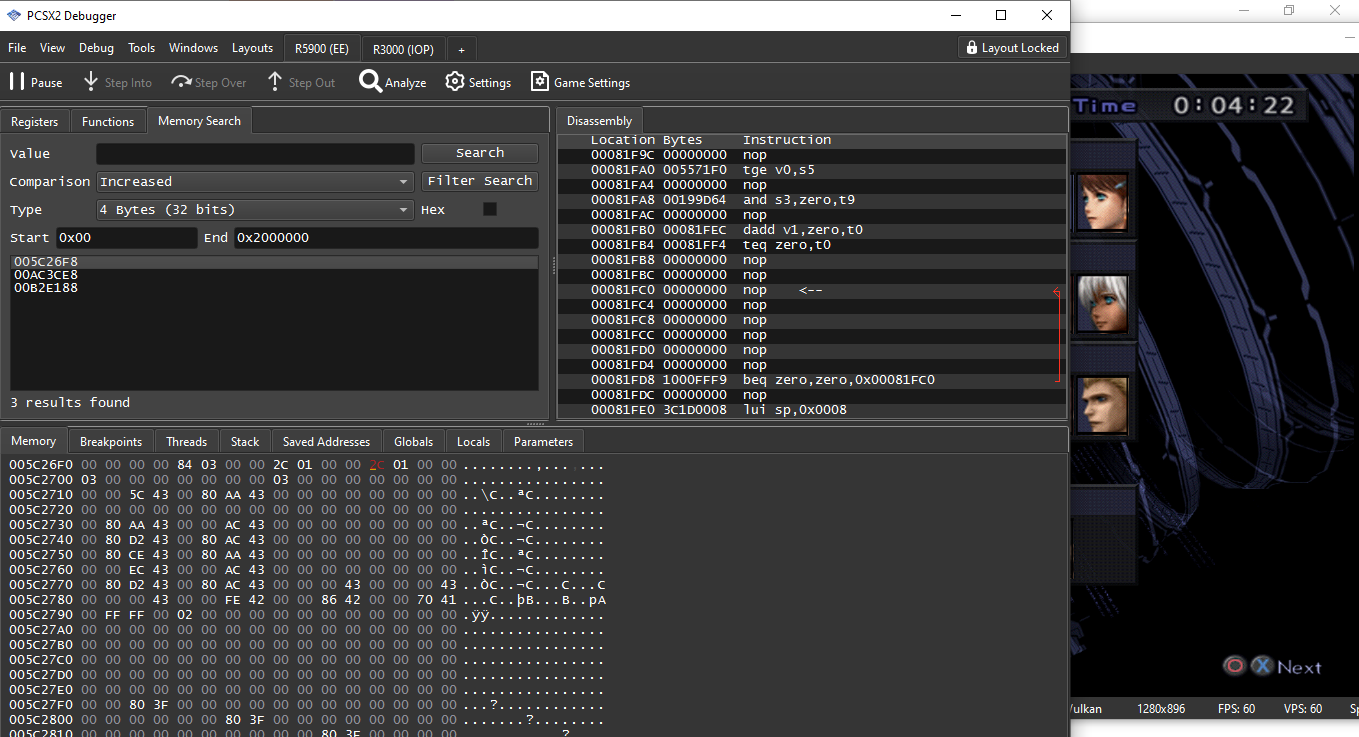Open the Debug menu
This screenshot has width=1359, height=737.
point(96,48)
